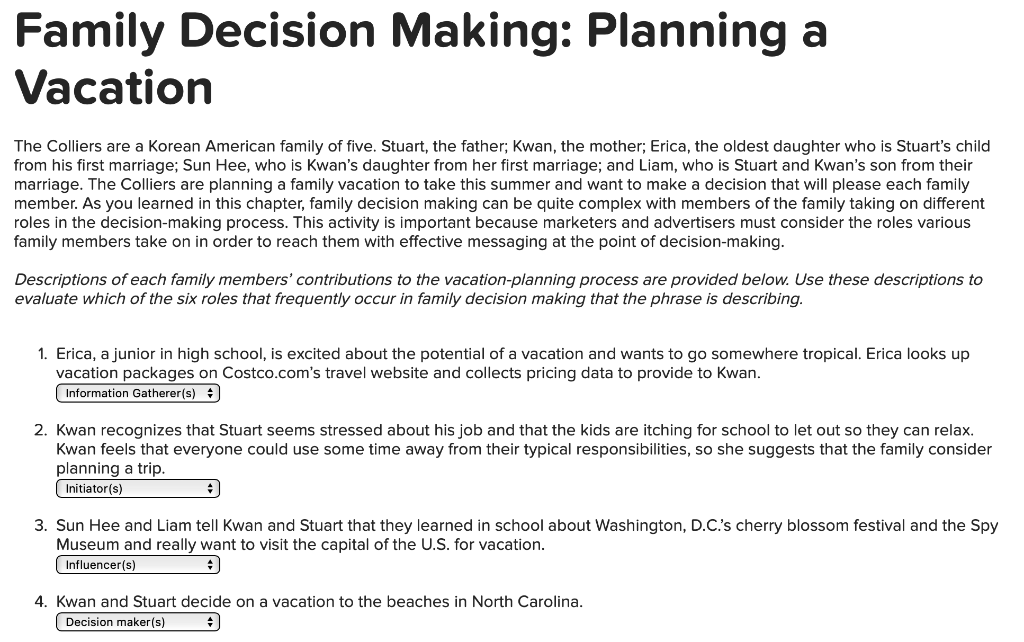Screen dimensions: 1024x642
Task: Click the arrow icon on the Influencer(s) selector
Action: click(211, 564)
